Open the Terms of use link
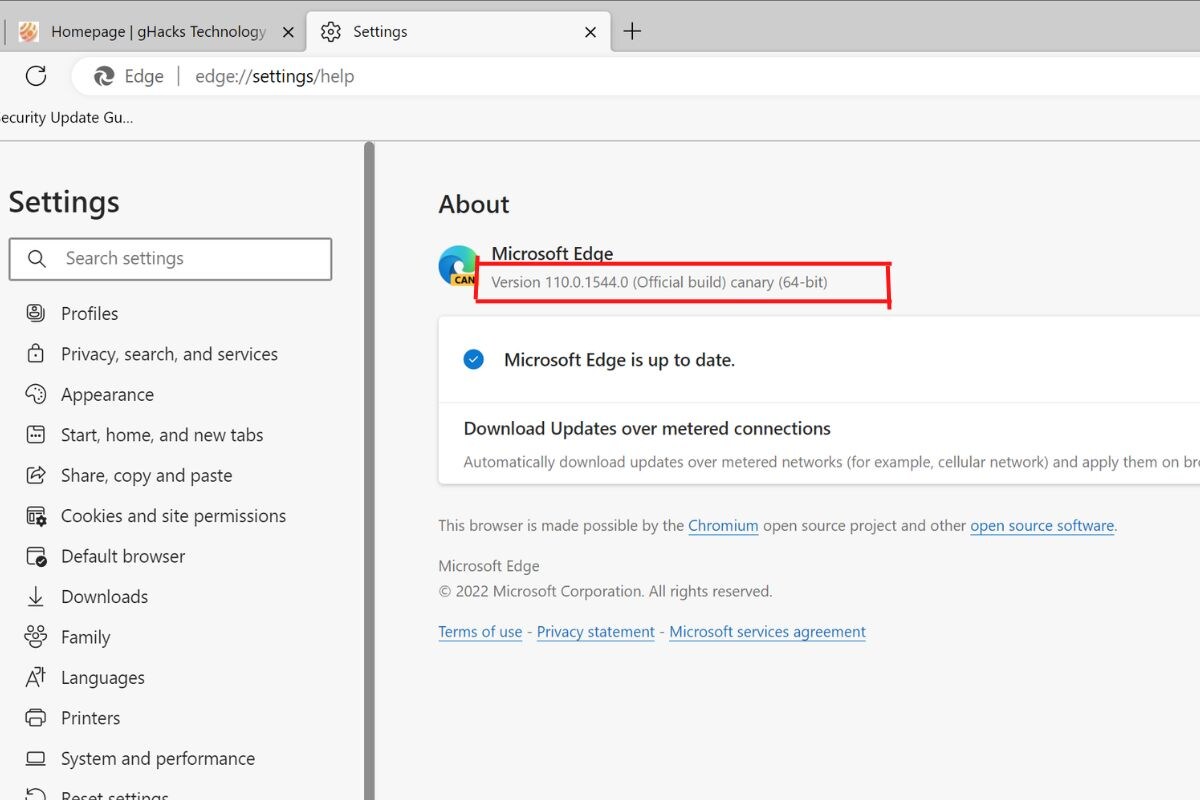The image size is (1200, 800). click(480, 632)
